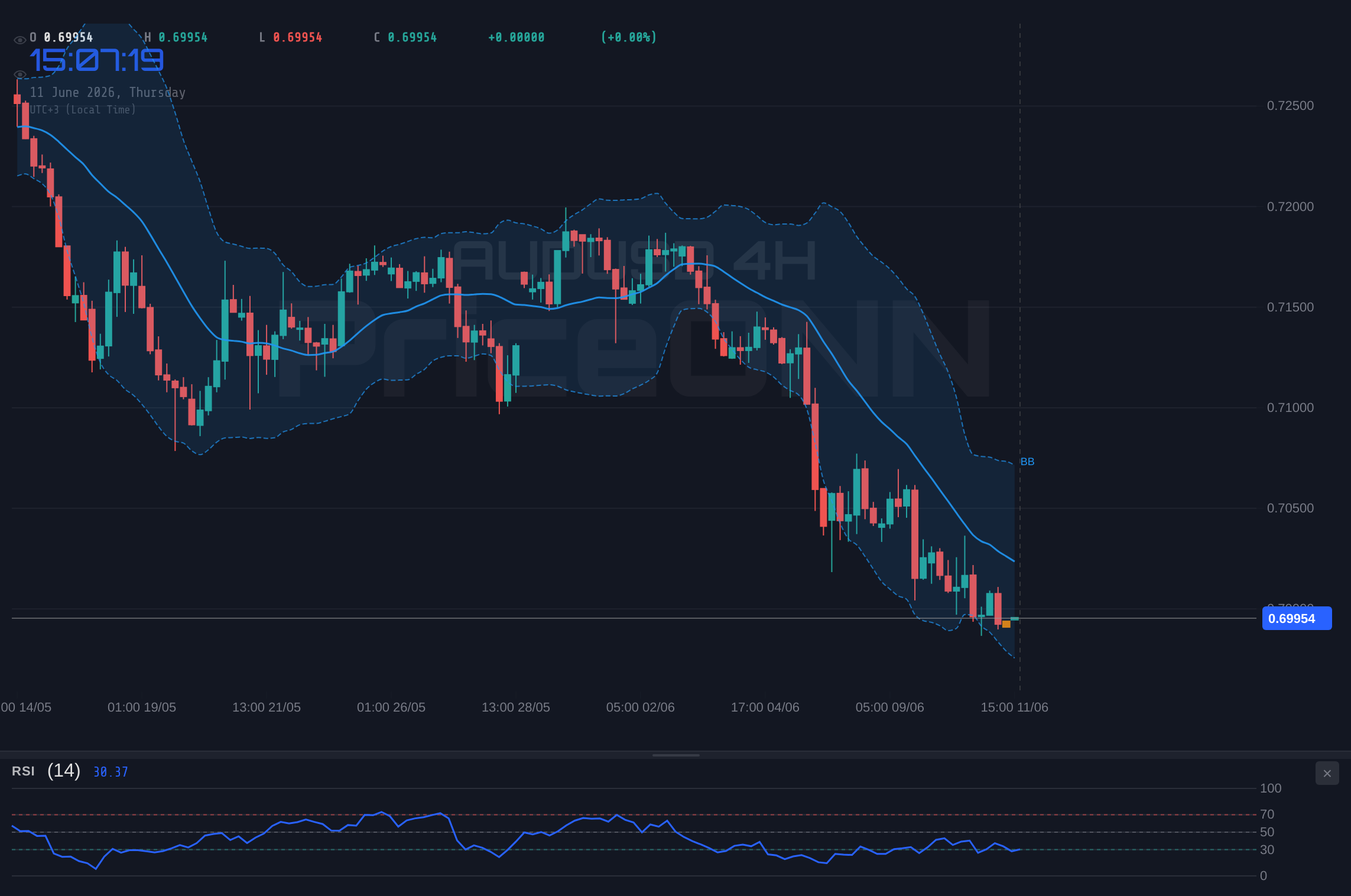Click the RSI scale label 100
The height and width of the screenshot is (896, 1351).
[1271, 788]
